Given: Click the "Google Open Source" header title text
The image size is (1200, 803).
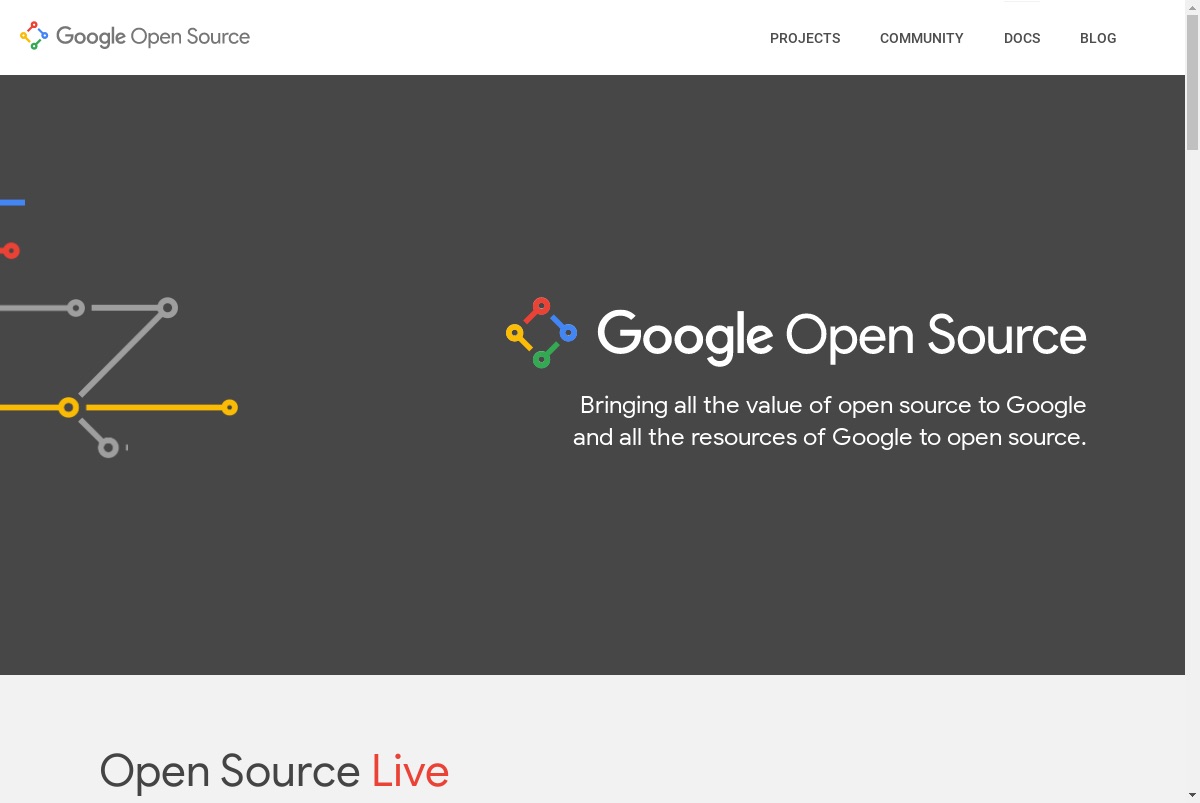Looking at the screenshot, I should [x=153, y=37].
